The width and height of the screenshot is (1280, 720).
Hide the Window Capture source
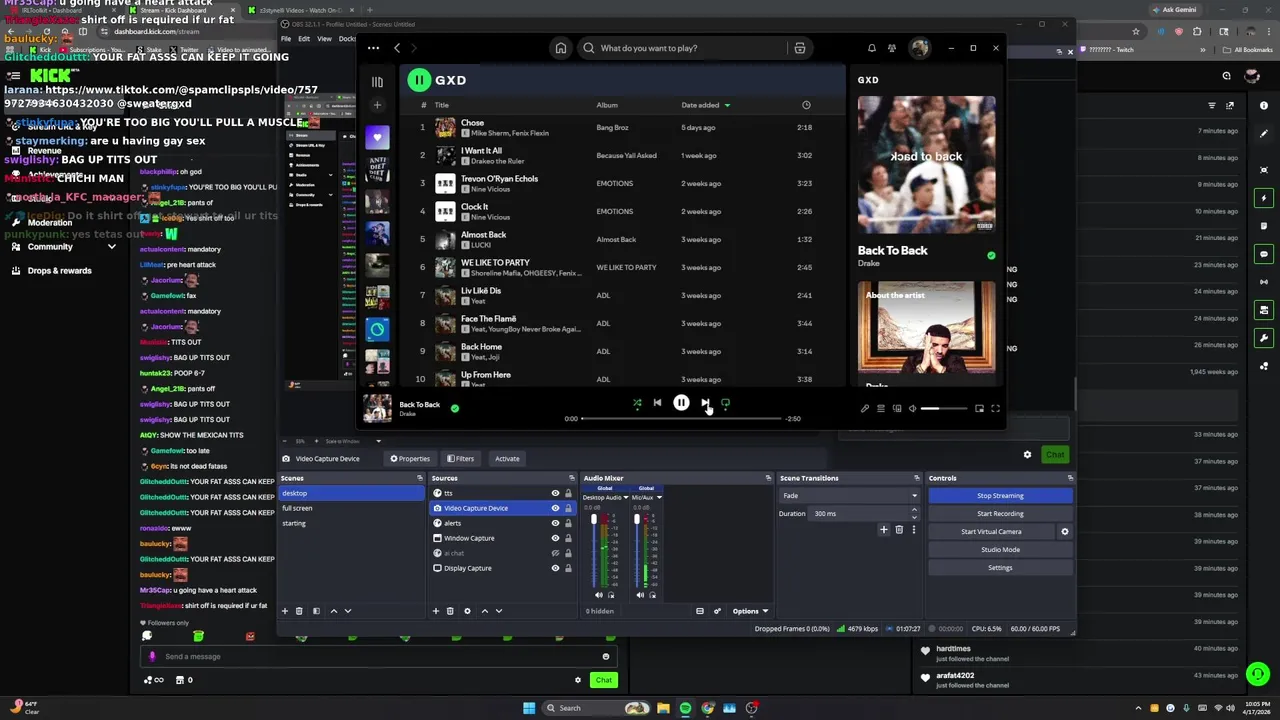coord(555,538)
